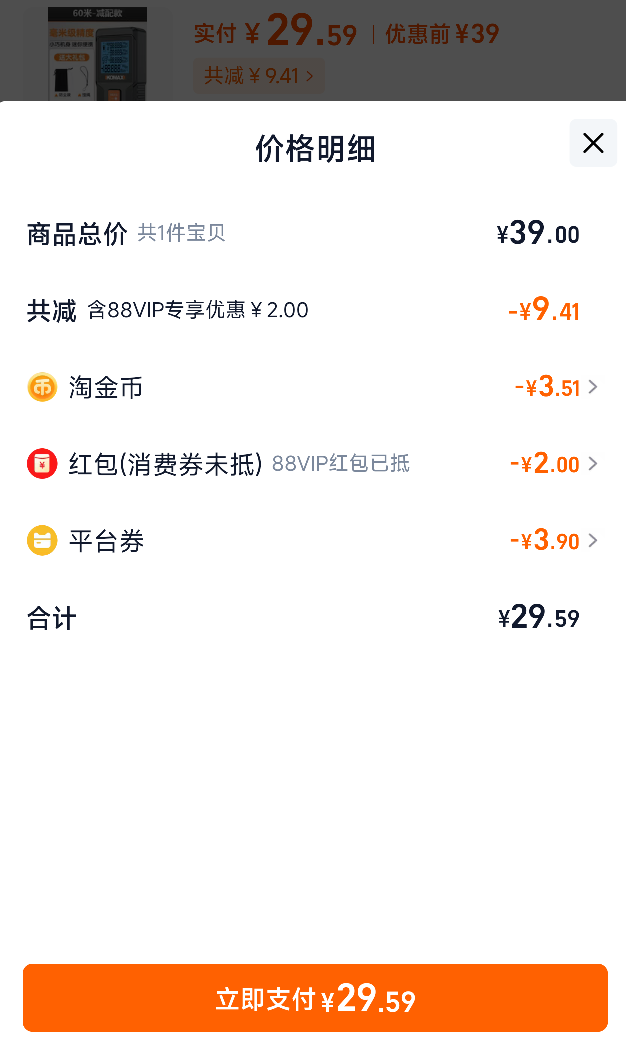Expand the 红包 ¥2.00 deduction chevron
Image resolution: width=626 pixels, height=1052 pixels.
pyautogui.click(x=592, y=464)
